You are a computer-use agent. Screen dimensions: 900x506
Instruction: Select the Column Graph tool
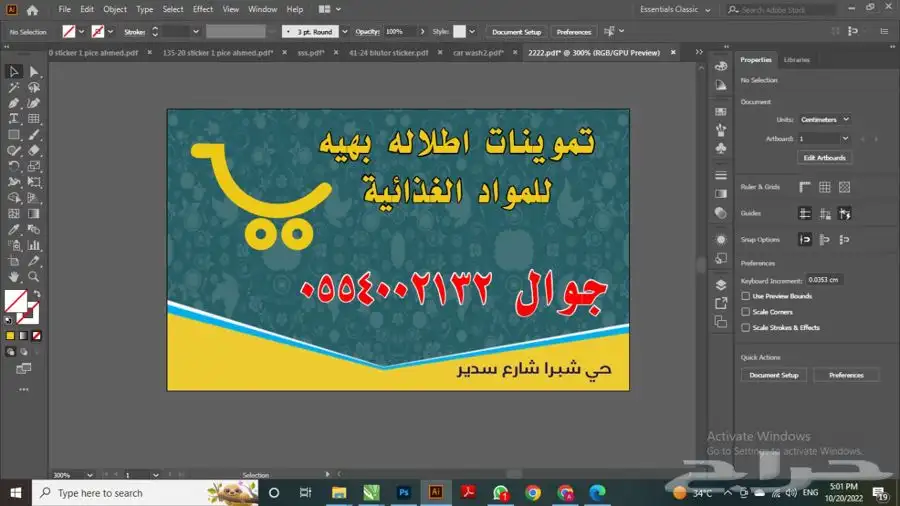click(34, 245)
